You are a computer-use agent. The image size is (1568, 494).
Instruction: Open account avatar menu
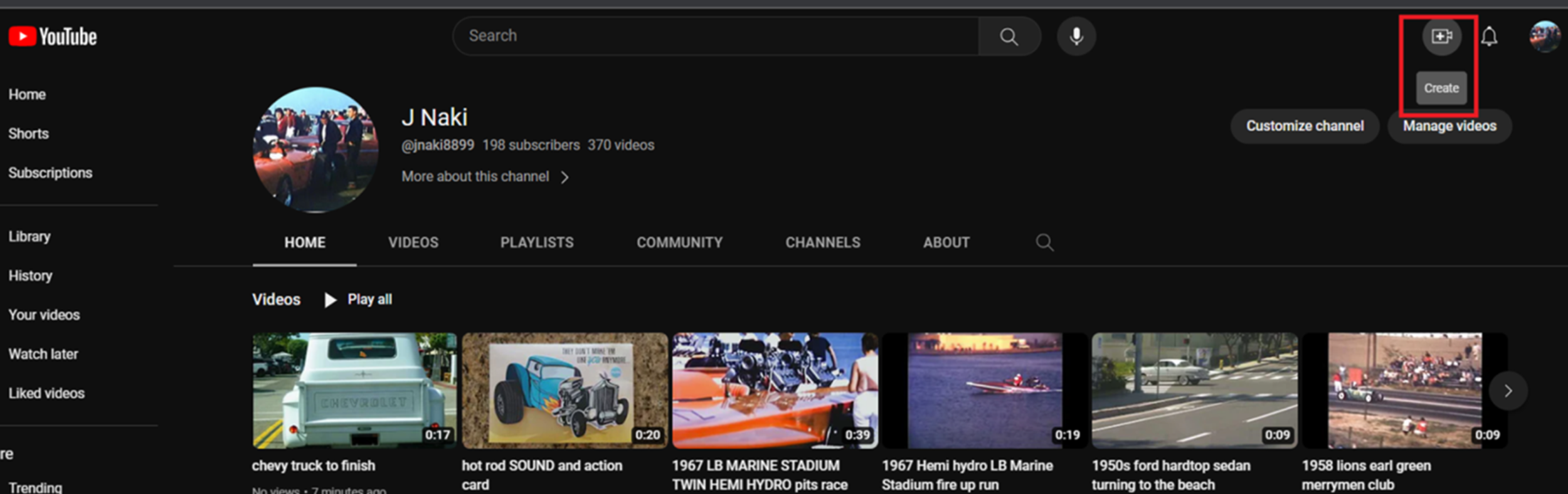click(x=1544, y=36)
